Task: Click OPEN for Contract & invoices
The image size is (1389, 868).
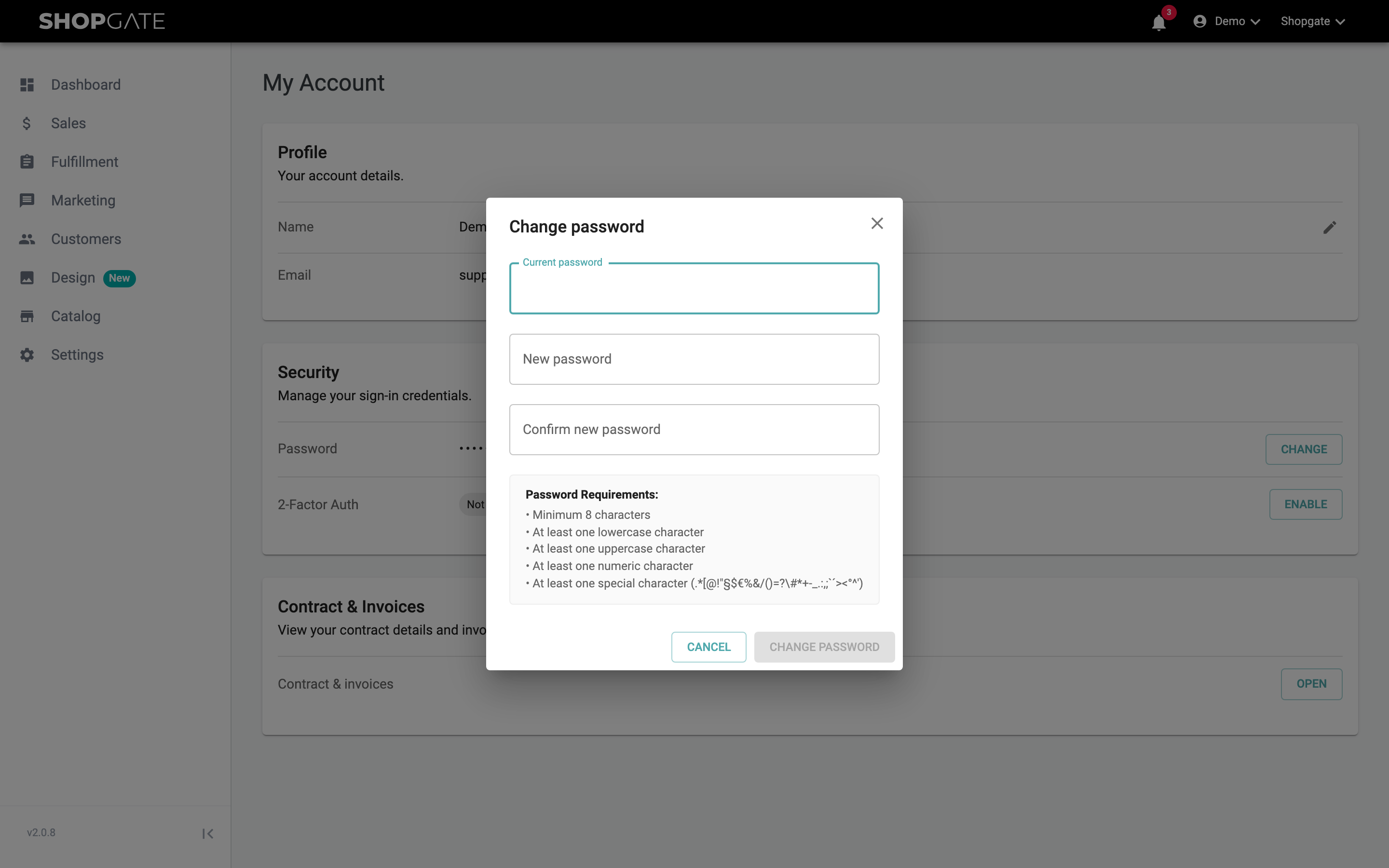Action: (1311, 684)
